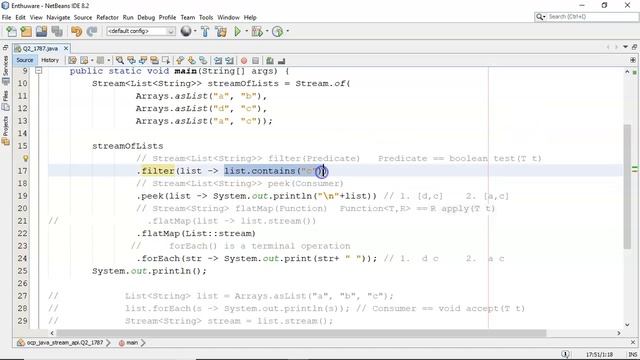Screen dimensions: 640x360
Task: Maximize the editor window button near tabs
Action: click(634, 47)
